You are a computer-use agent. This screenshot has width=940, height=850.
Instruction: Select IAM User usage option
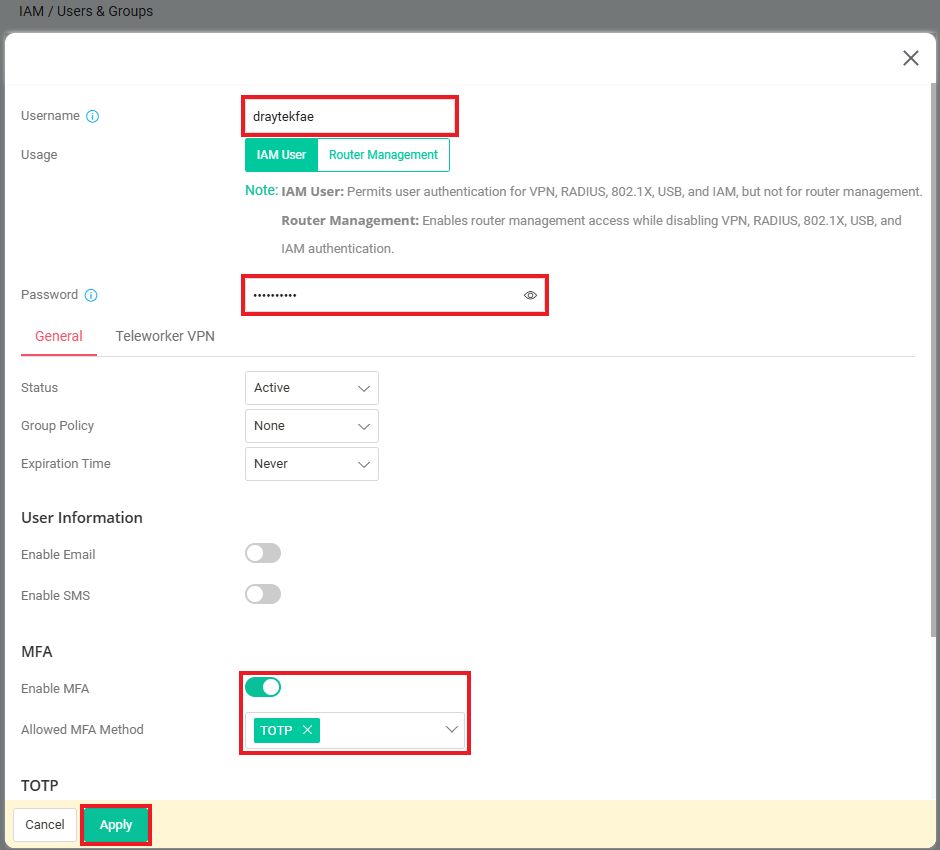[x=281, y=155]
